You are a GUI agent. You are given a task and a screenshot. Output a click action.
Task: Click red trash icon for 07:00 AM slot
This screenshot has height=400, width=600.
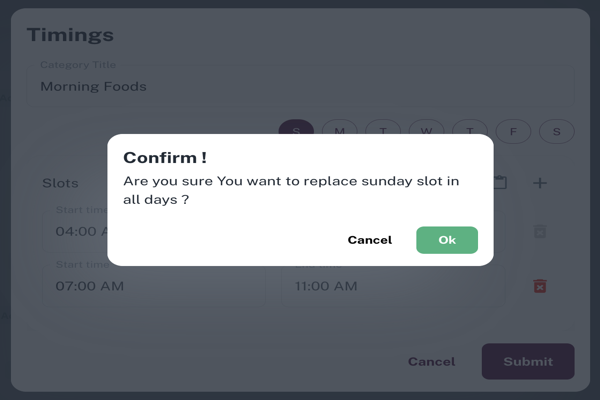(x=540, y=286)
